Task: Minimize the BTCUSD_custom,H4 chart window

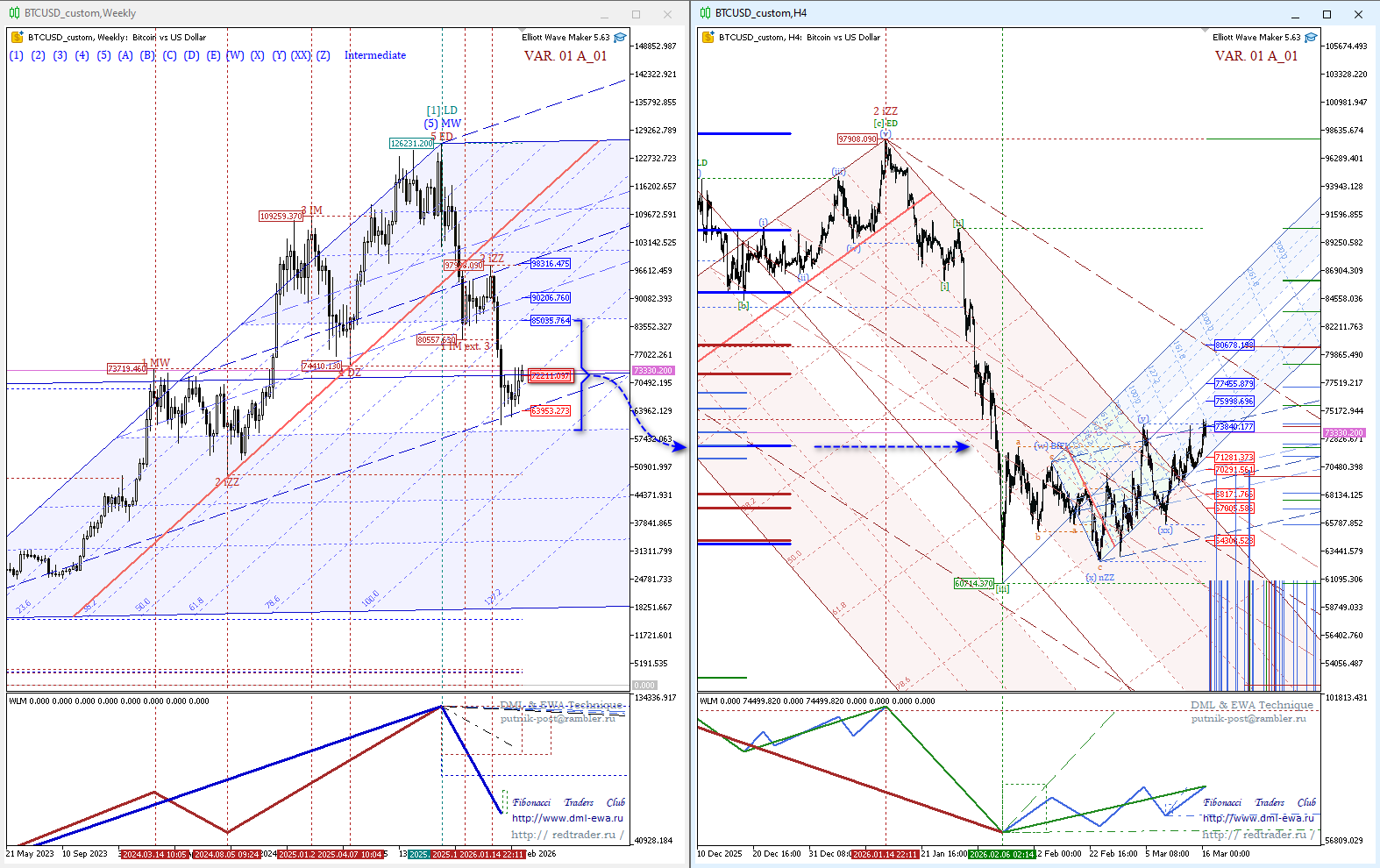Action: point(1295,14)
